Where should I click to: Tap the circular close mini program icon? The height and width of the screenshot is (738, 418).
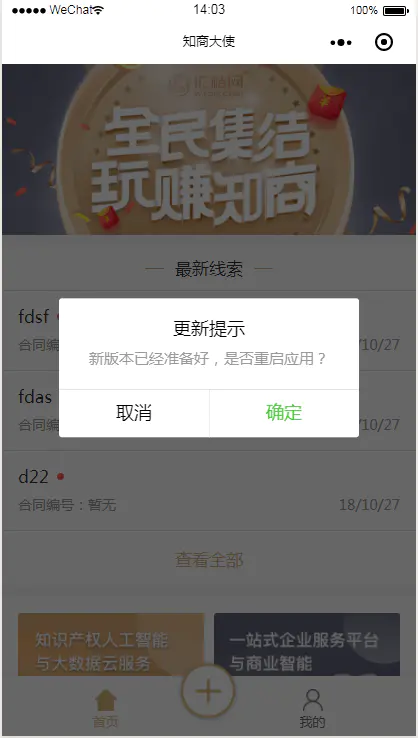click(x=384, y=42)
